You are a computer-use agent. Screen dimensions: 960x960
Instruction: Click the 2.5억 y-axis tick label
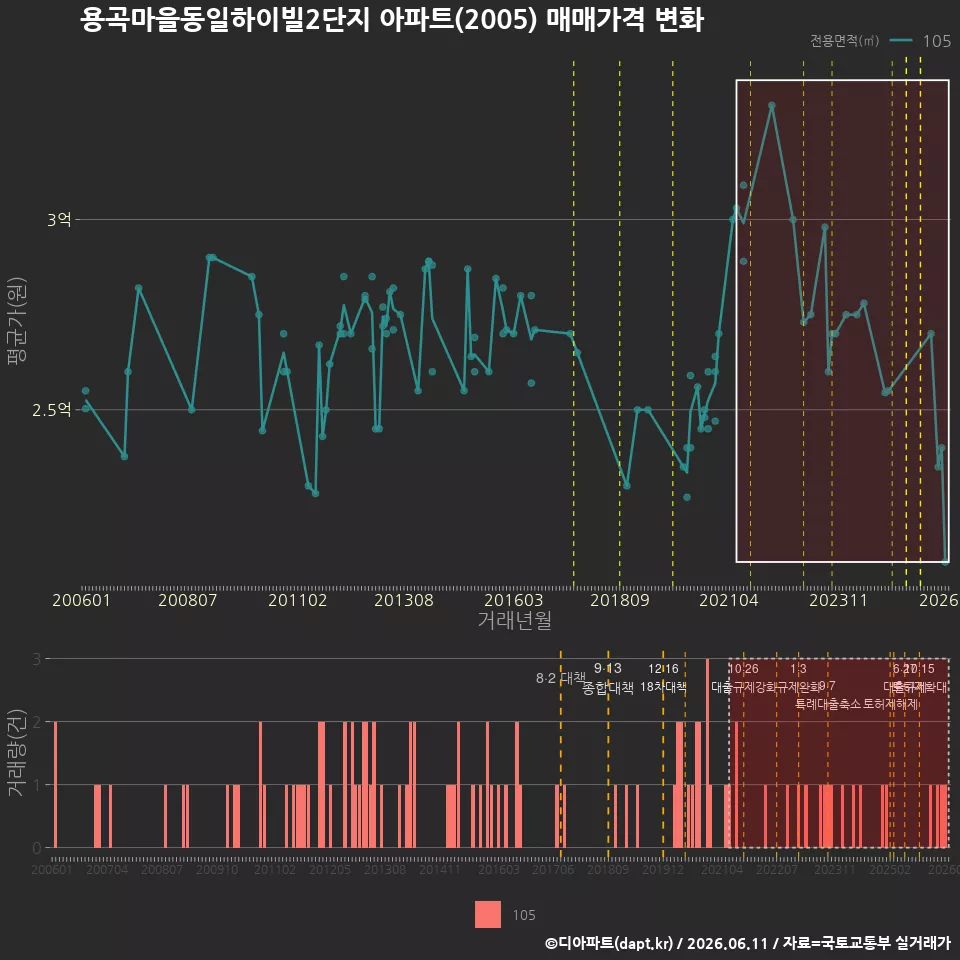[52, 410]
